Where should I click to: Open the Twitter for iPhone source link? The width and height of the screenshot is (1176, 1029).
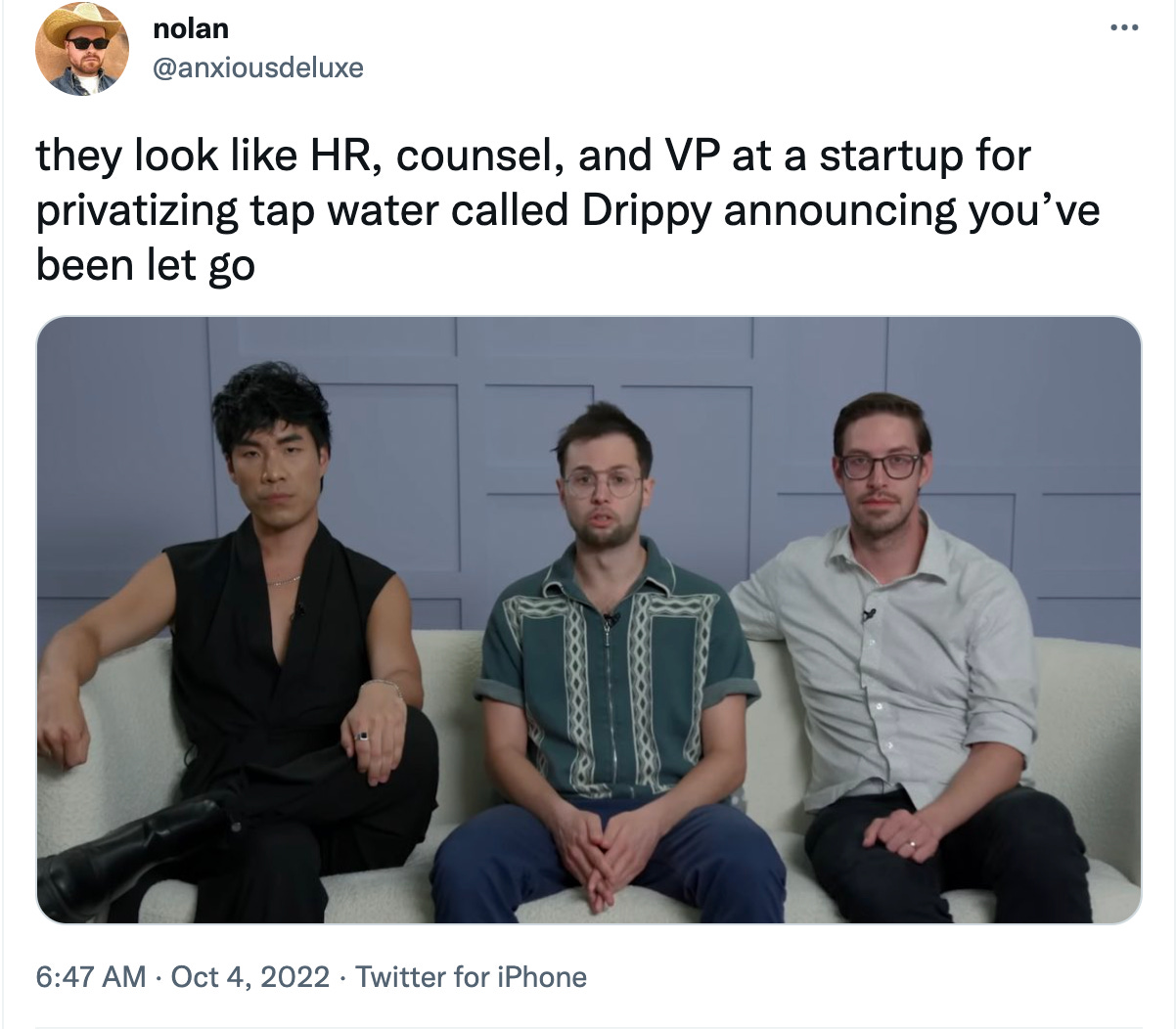pos(471,976)
